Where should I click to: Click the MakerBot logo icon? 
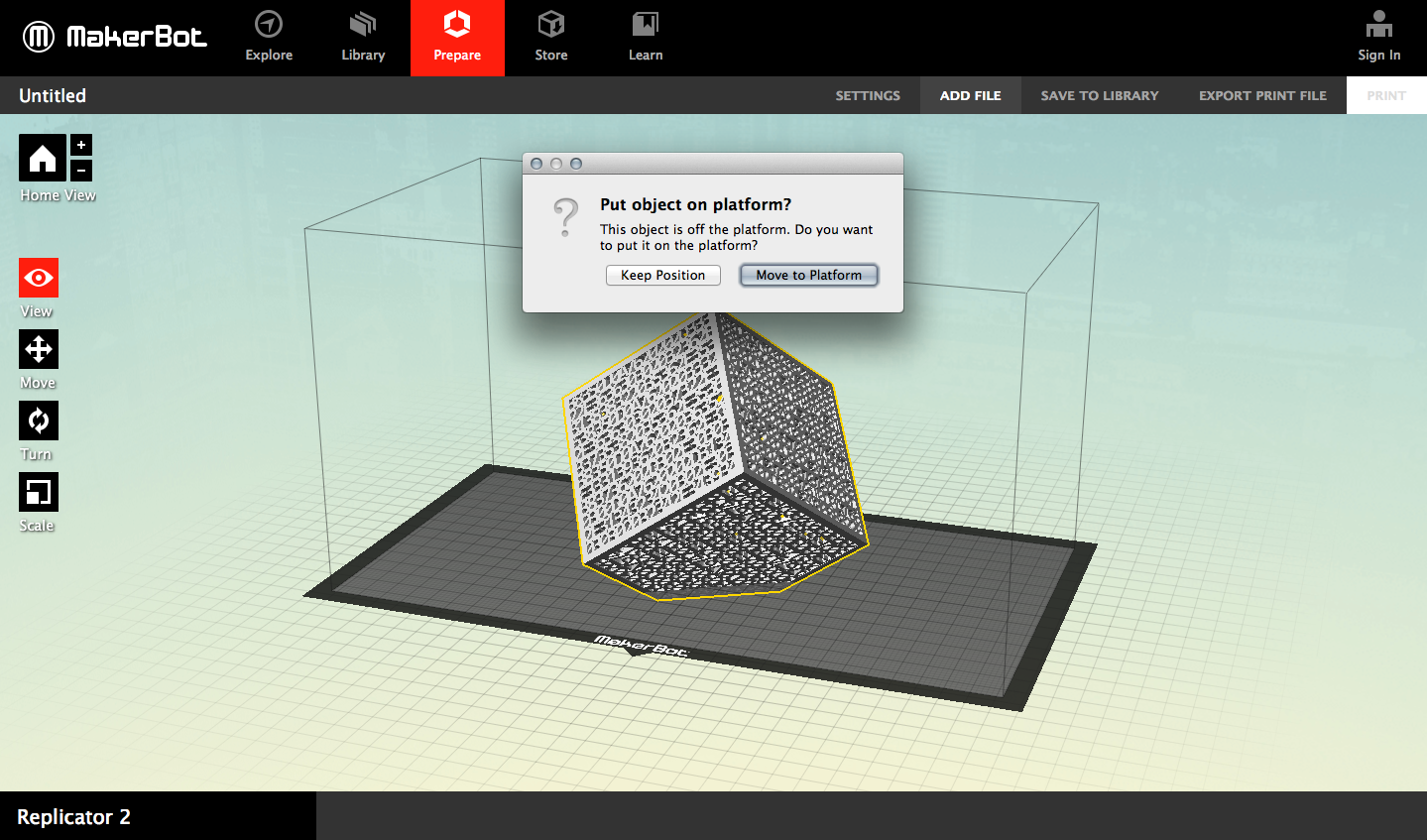click(x=36, y=36)
